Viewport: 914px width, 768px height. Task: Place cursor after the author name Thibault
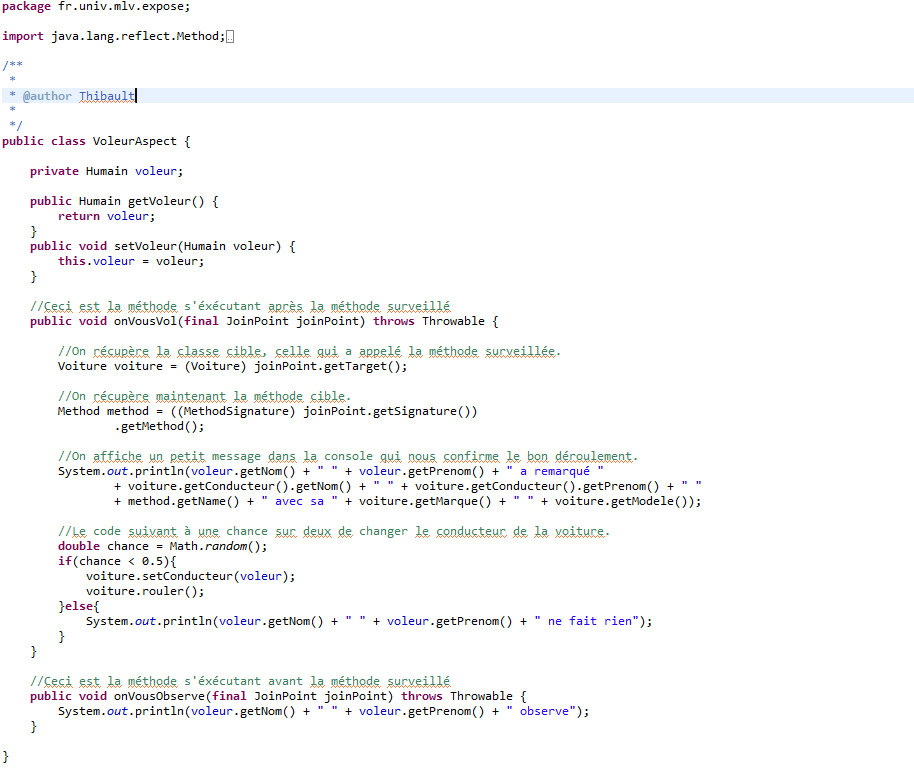pyautogui.click(x=136, y=96)
